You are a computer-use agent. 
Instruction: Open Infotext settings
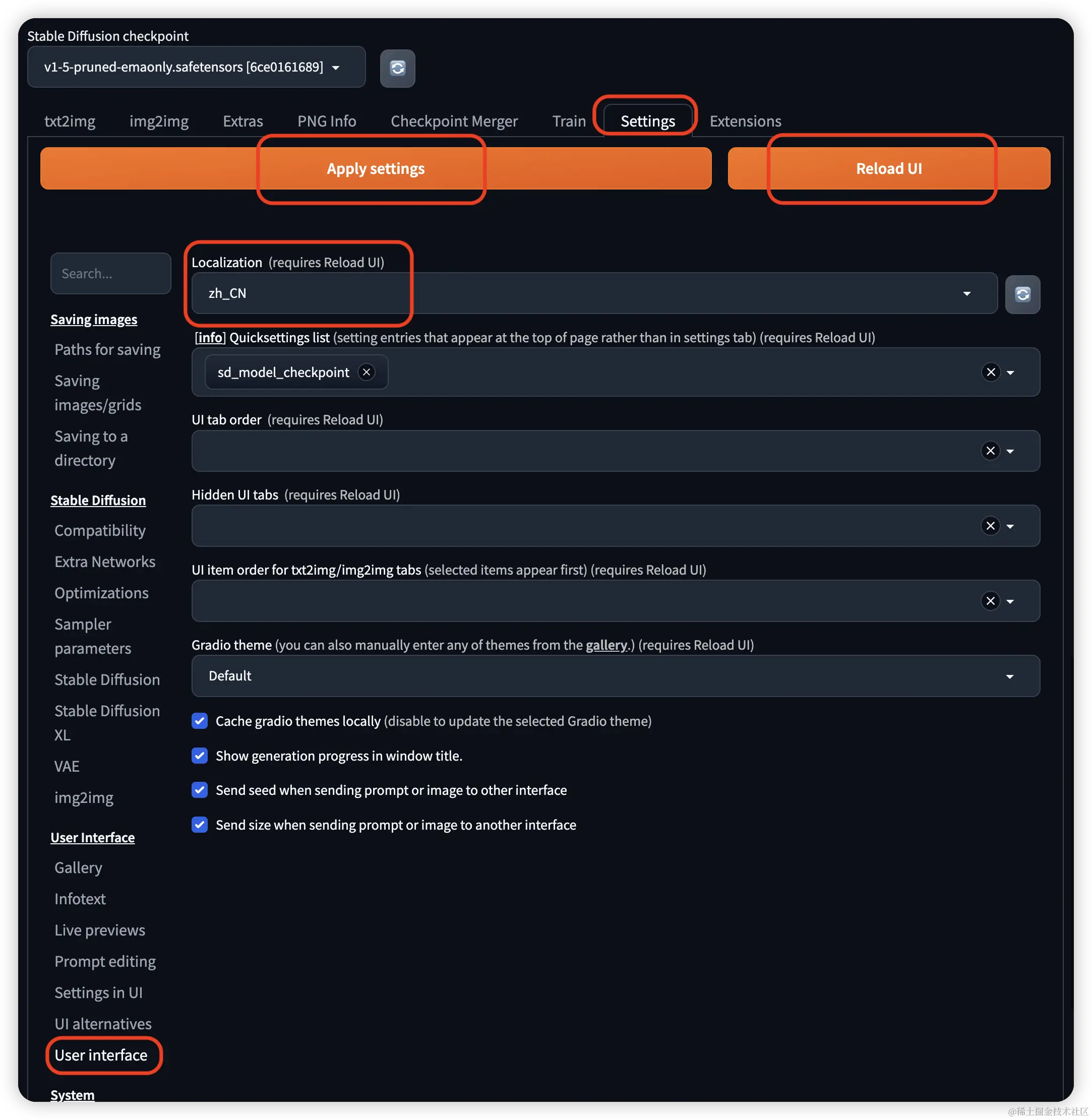click(x=80, y=899)
